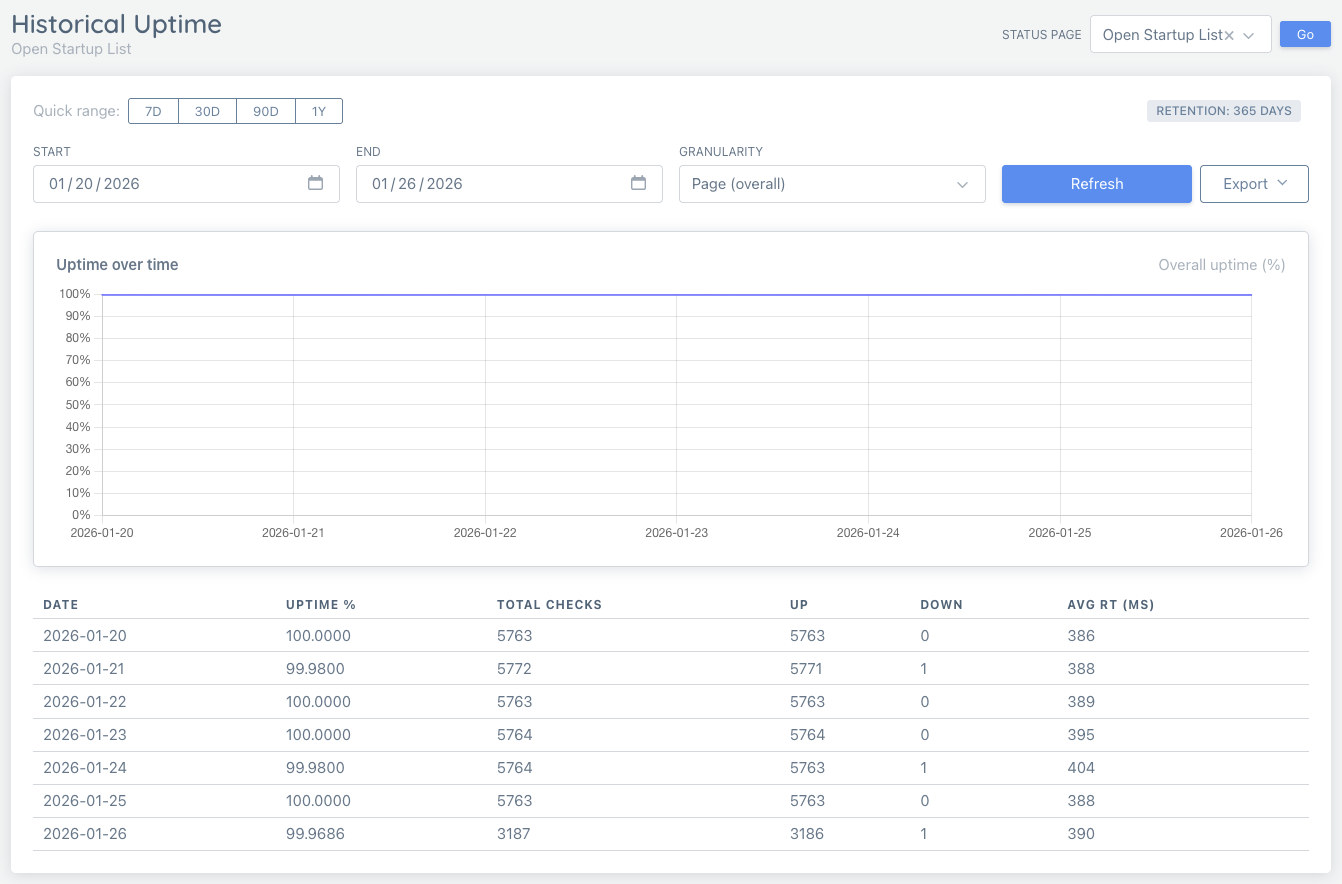
Task: Click the STATUS PAGE dropdown arrow
Action: (1248, 34)
